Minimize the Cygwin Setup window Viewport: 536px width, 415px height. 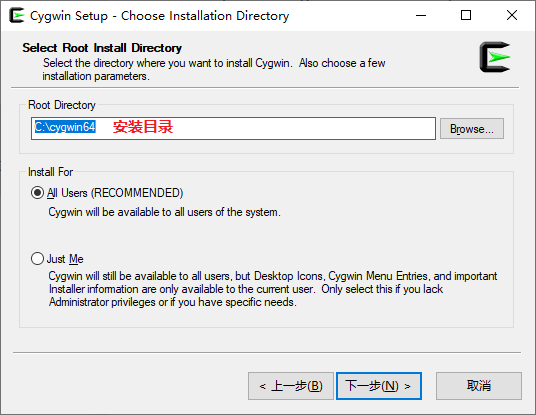[421, 15]
